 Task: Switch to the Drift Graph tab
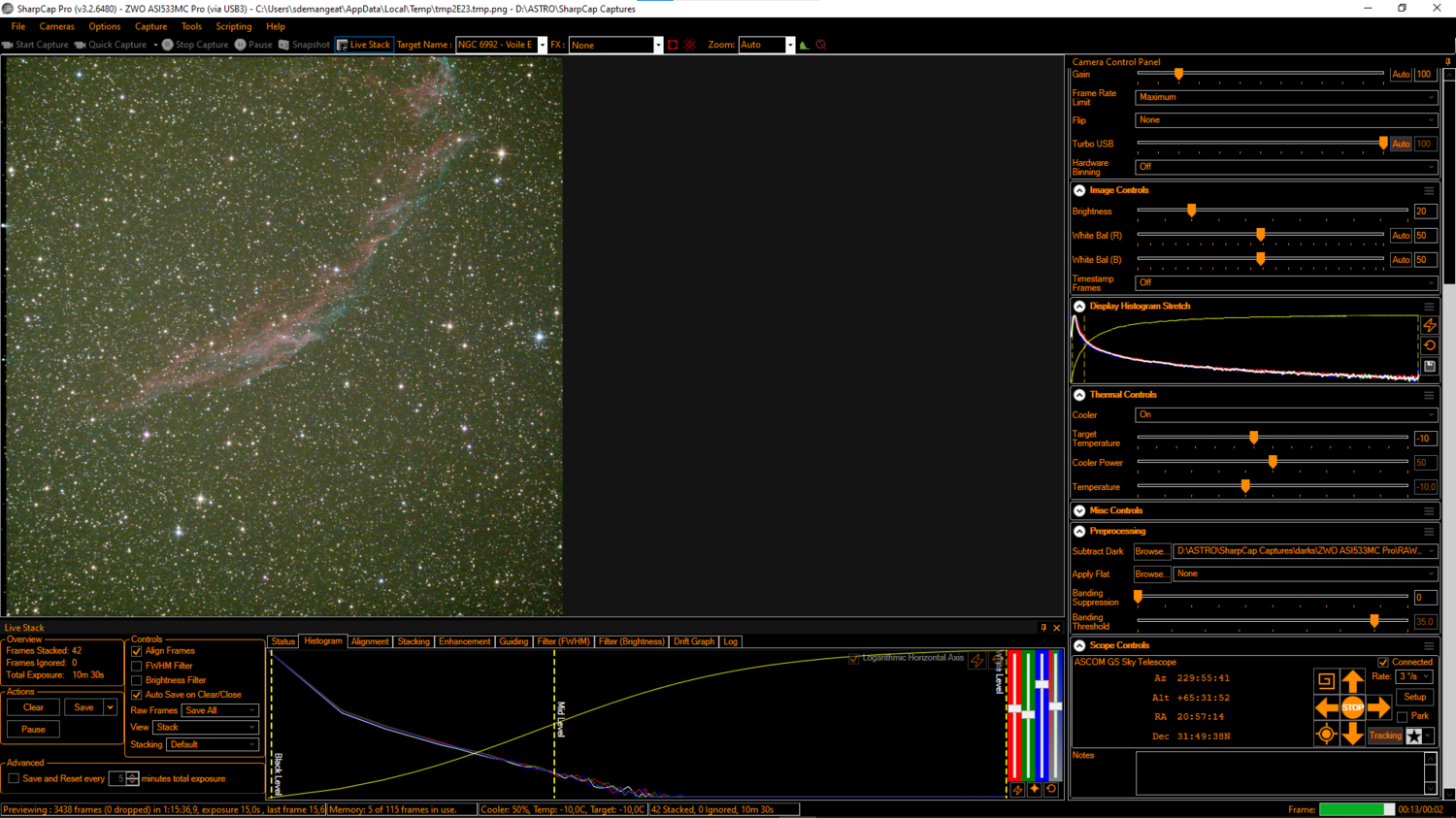click(693, 641)
